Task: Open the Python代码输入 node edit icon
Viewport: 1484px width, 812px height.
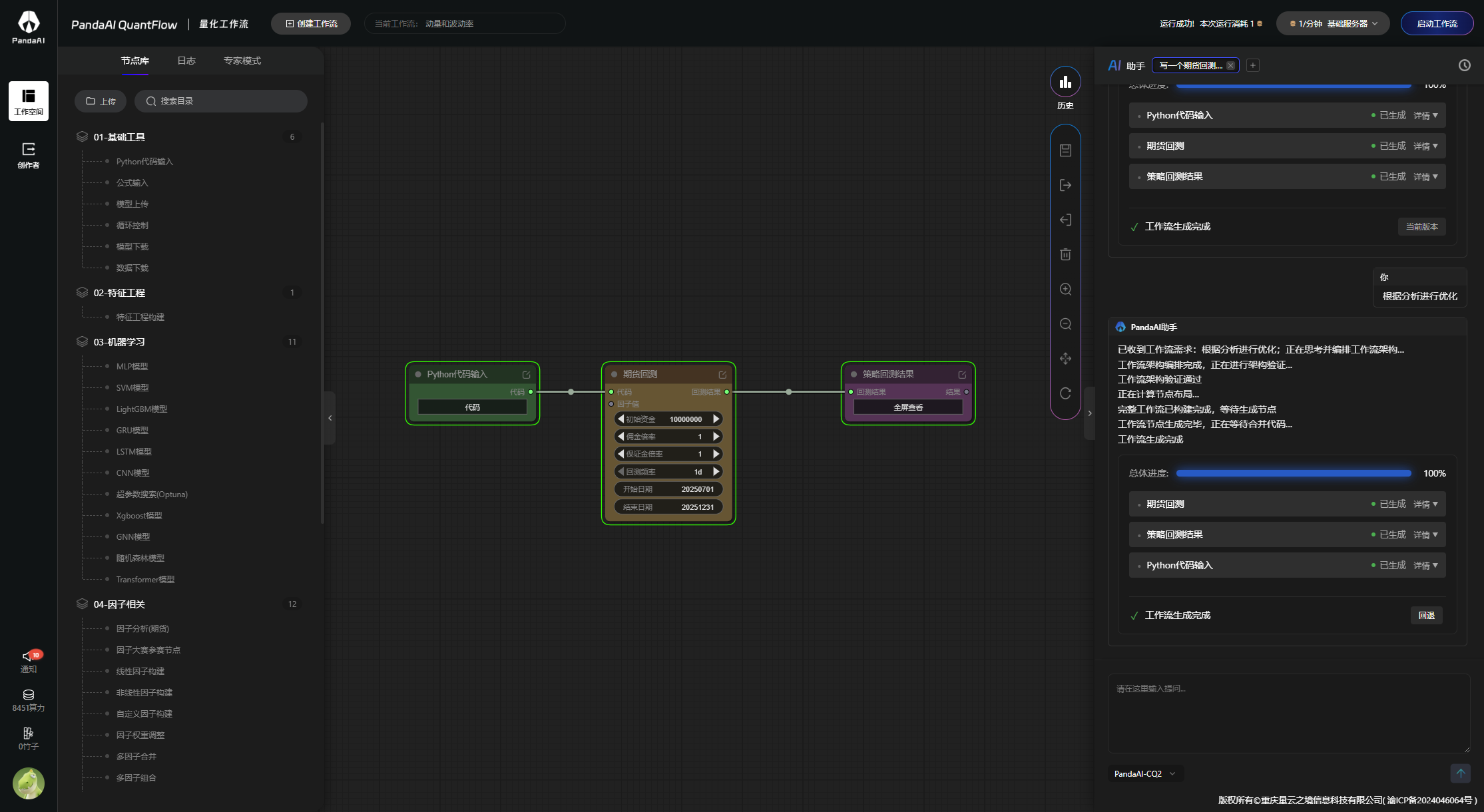Action: tap(527, 375)
